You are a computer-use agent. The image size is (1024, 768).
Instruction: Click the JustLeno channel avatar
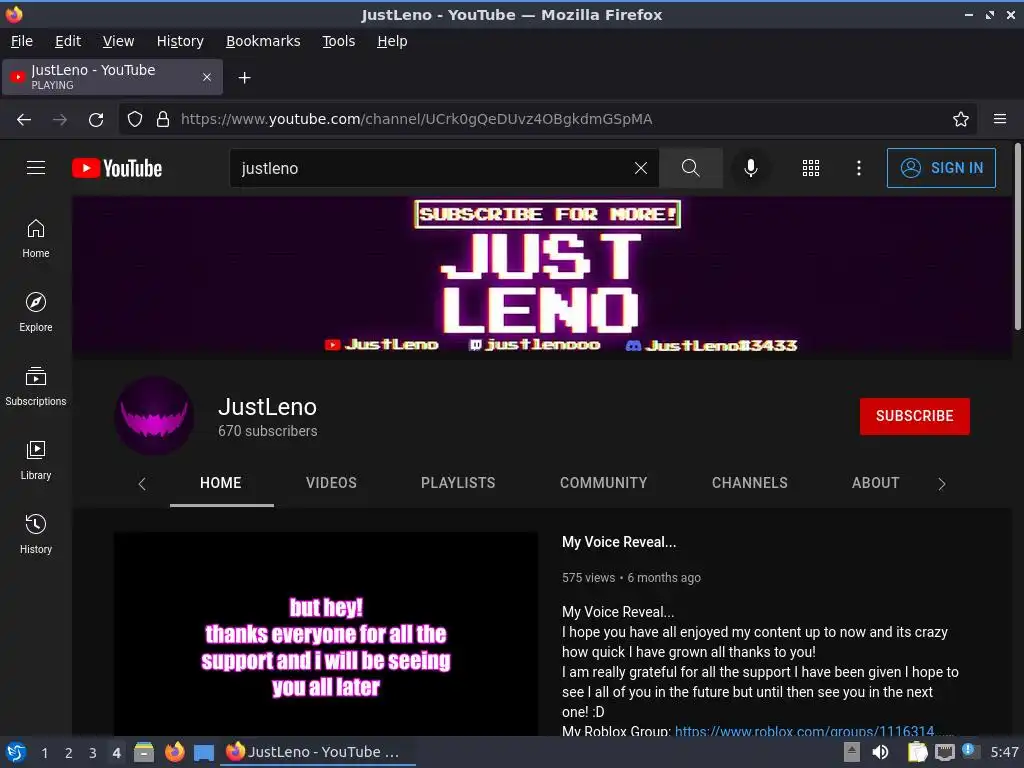(154, 416)
